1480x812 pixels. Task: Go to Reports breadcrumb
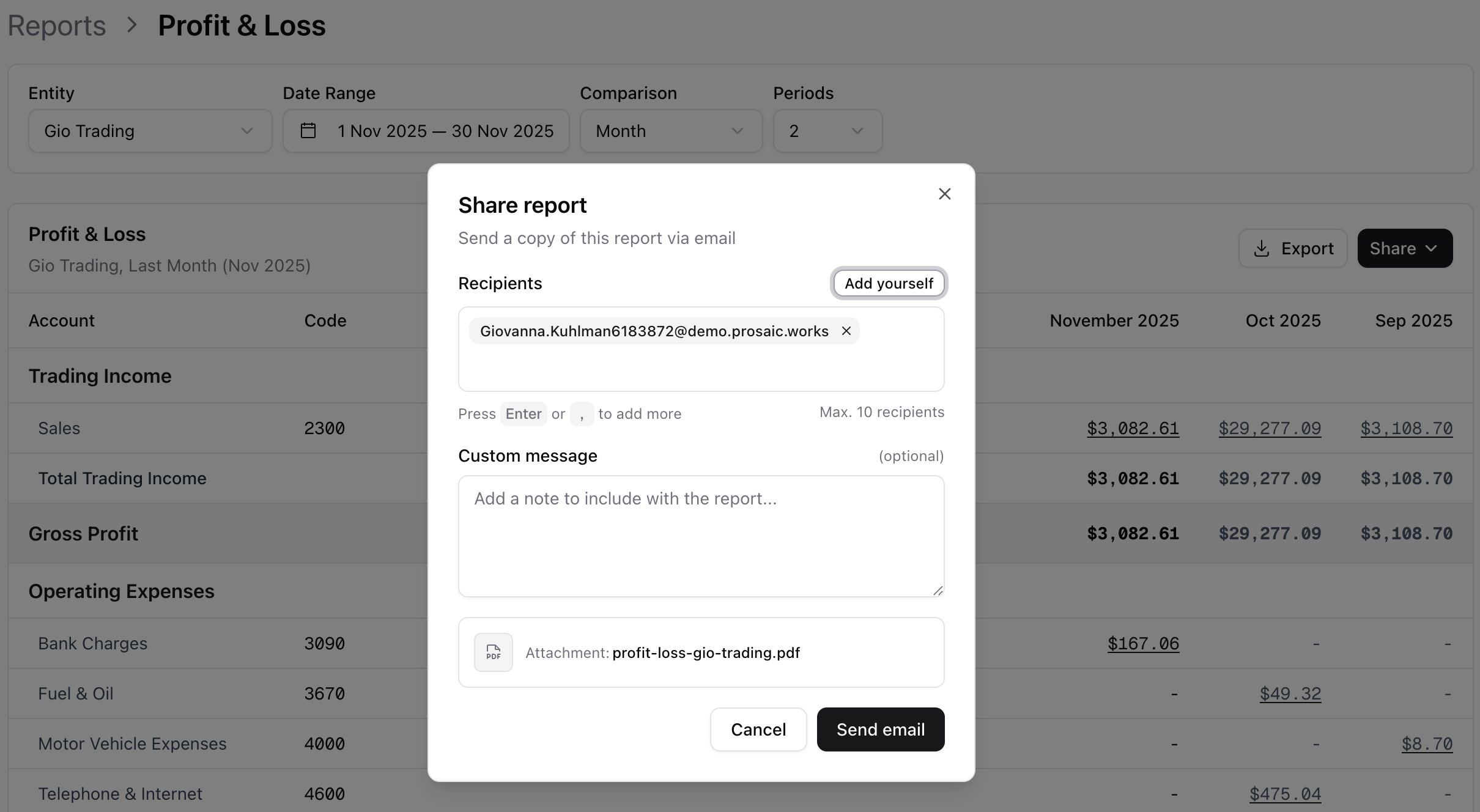(x=57, y=26)
